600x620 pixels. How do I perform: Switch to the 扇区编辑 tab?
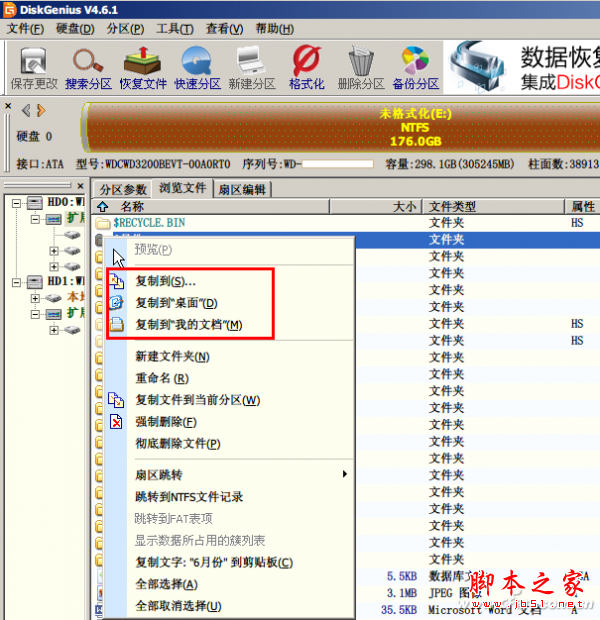(242, 189)
